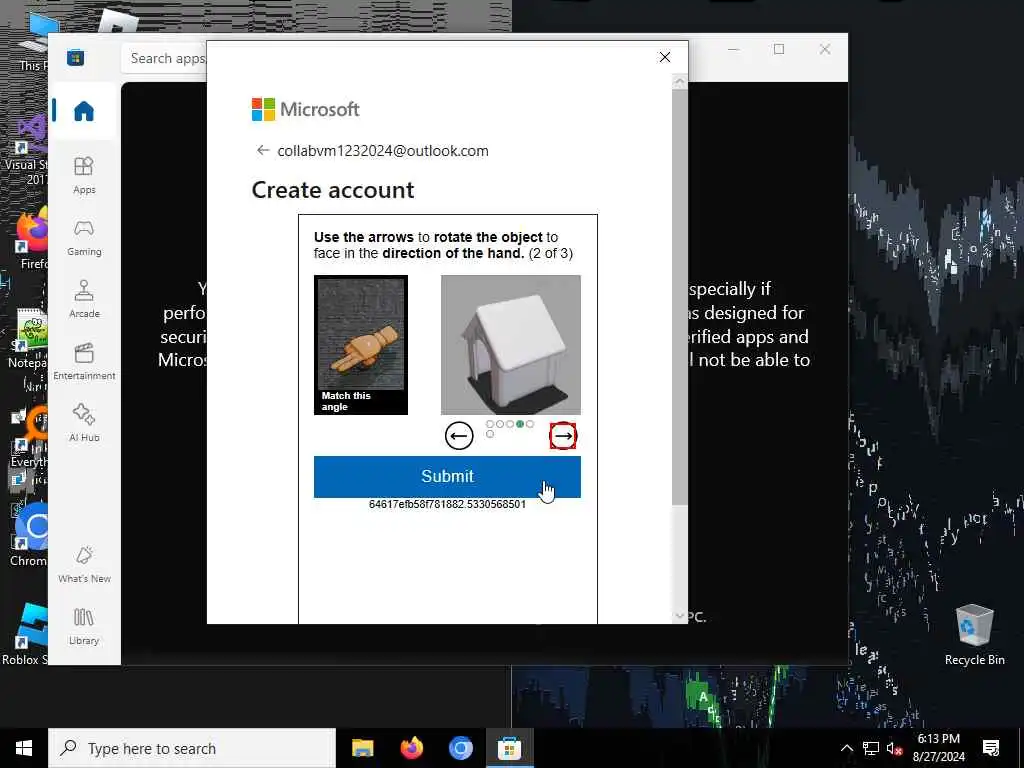The image size is (1024, 768).
Task: Click the dialog vertical scrollbar thumb
Action: 679,296
